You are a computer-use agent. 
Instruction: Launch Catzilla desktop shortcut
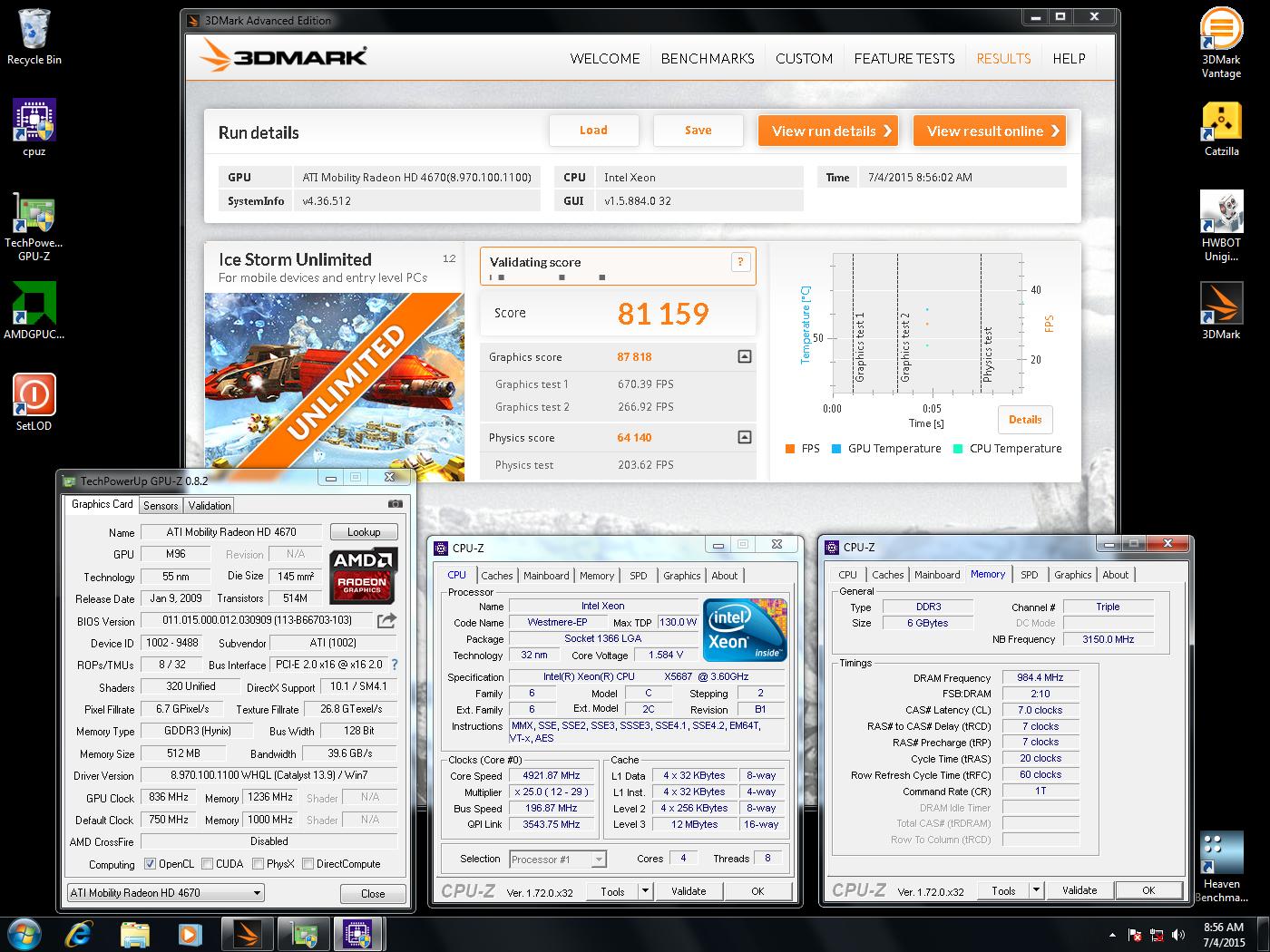point(1221,129)
